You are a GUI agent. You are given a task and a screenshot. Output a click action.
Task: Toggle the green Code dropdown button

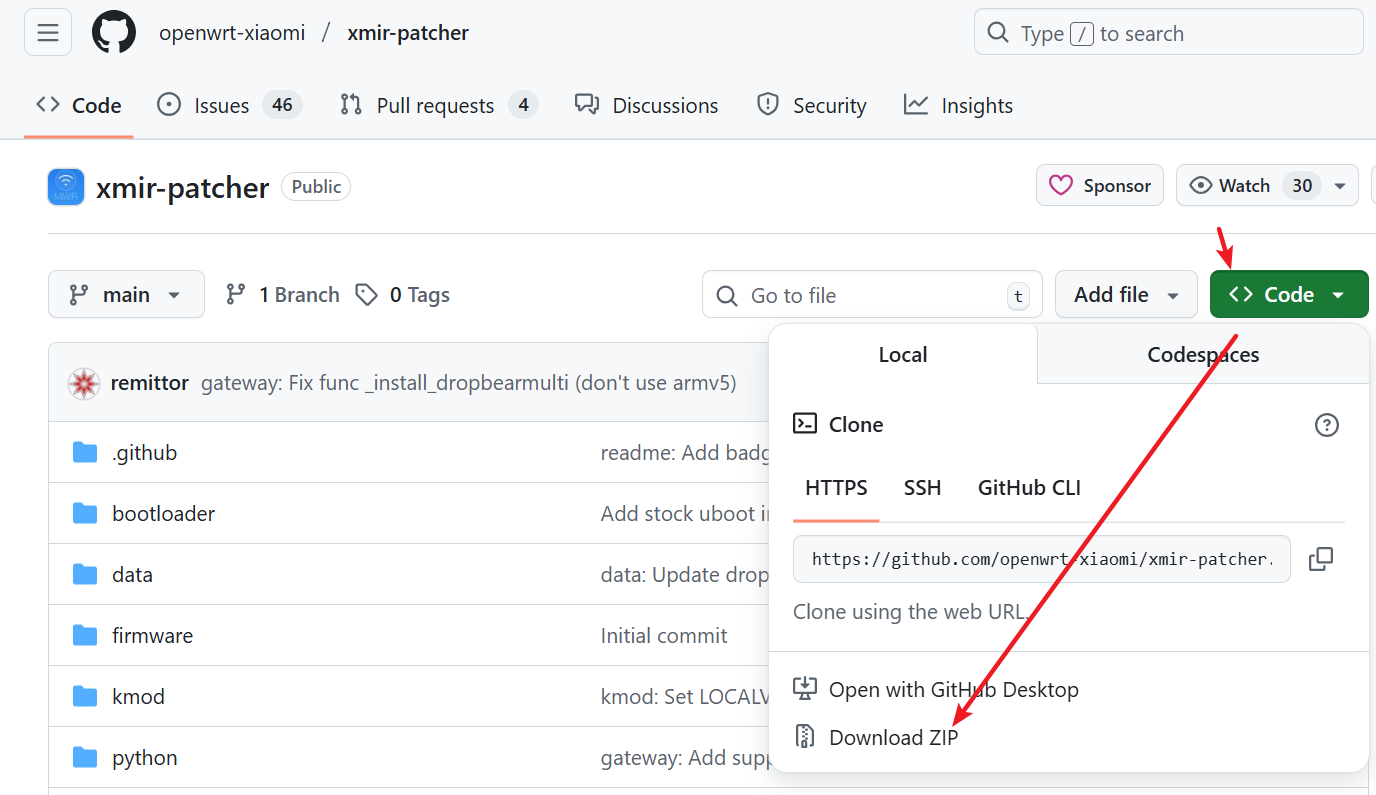(x=1289, y=295)
